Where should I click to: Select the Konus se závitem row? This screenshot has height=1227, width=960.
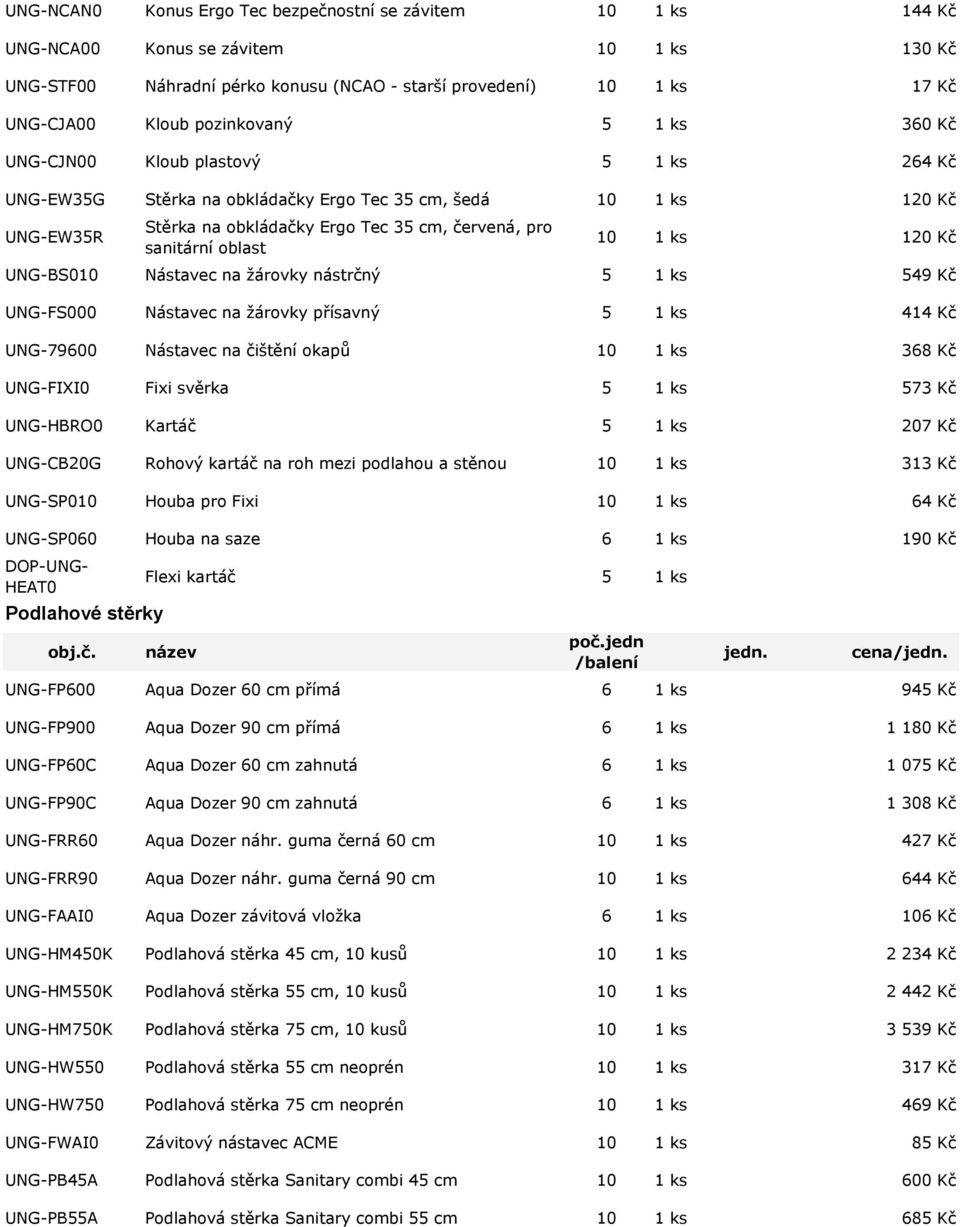480,48
